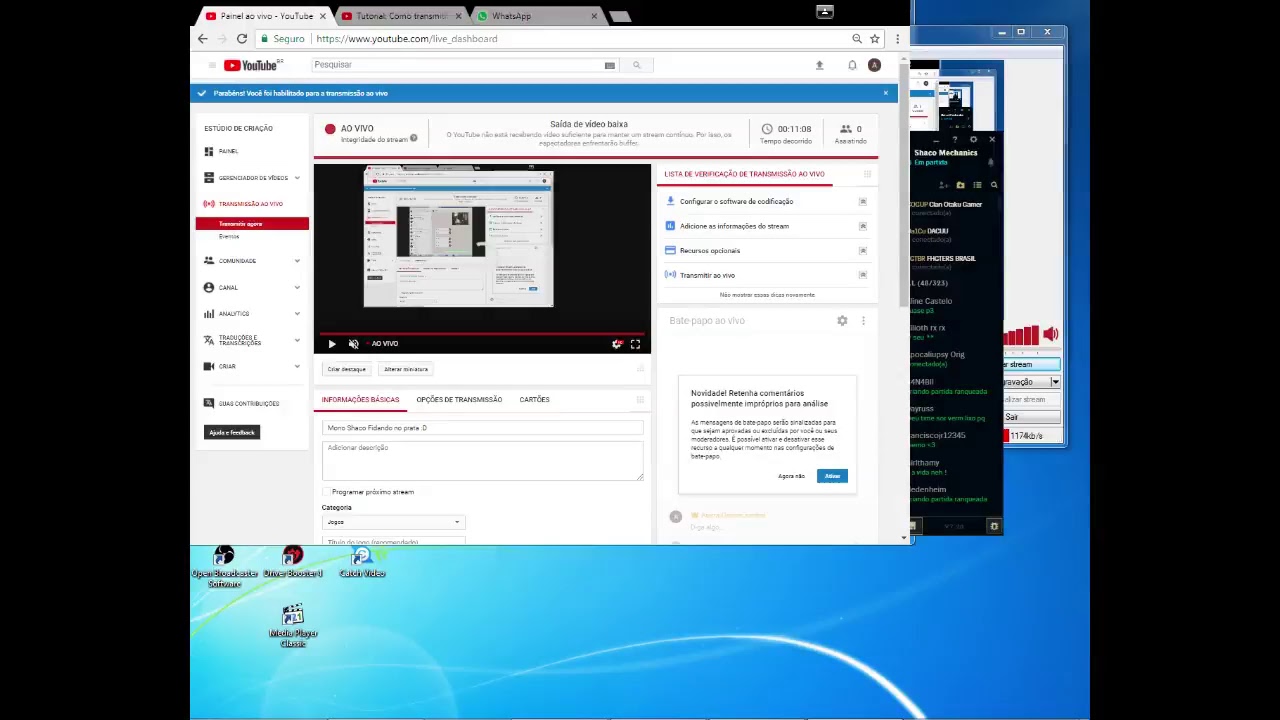Open player settings gear on preview
This screenshot has width=1280, height=720.
[x=617, y=344]
